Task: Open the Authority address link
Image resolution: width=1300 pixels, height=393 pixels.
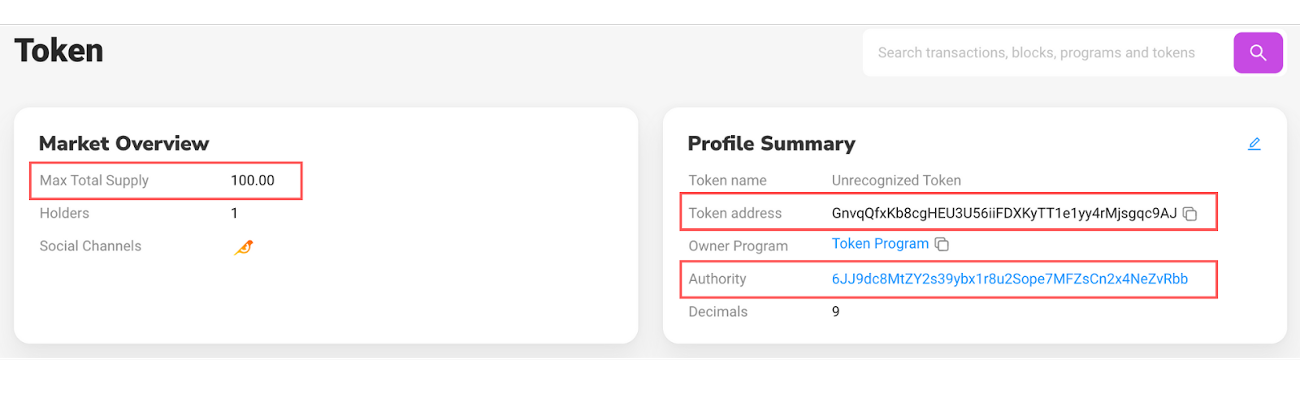Action: click(1010, 279)
